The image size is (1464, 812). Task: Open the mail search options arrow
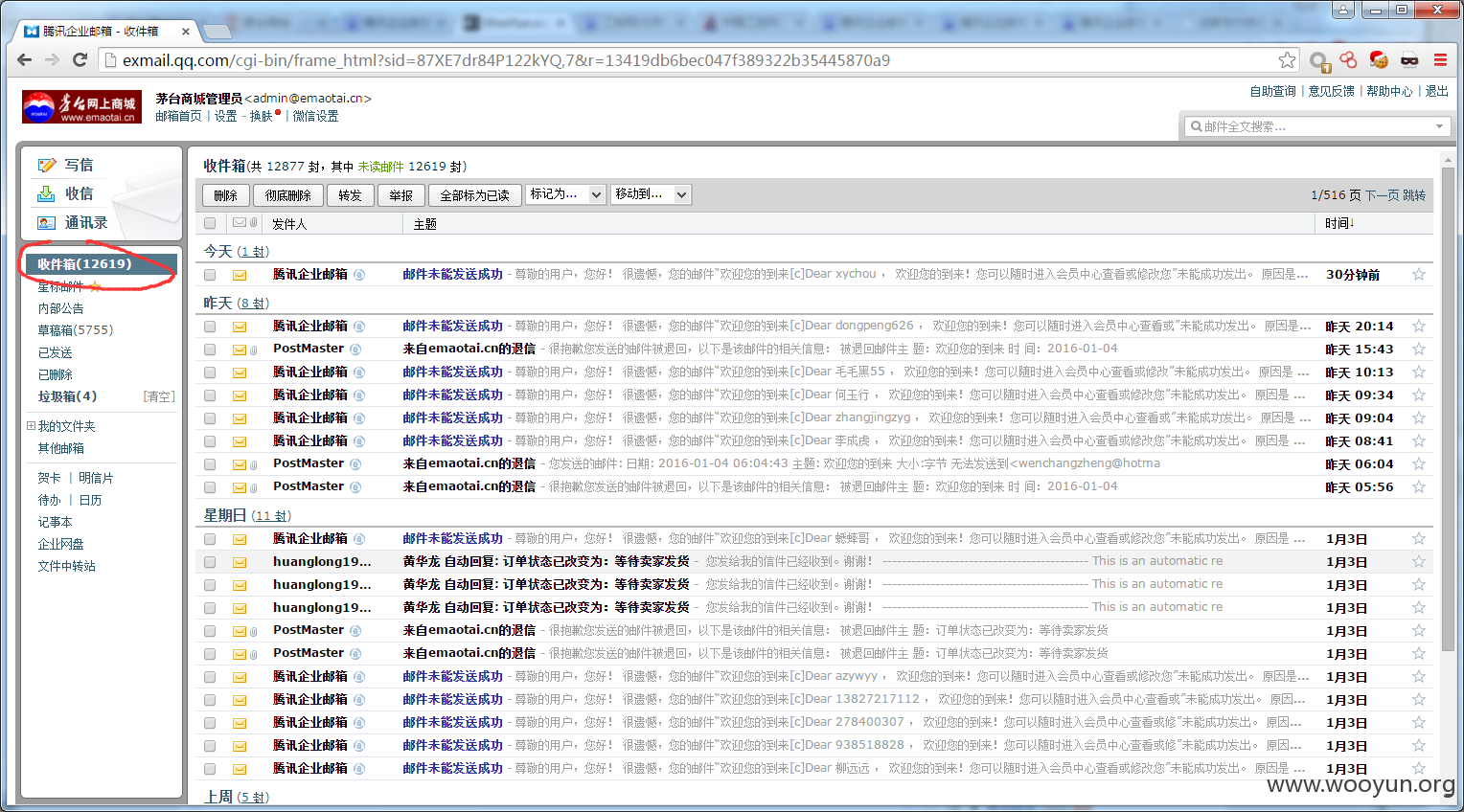pos(1439,126)
